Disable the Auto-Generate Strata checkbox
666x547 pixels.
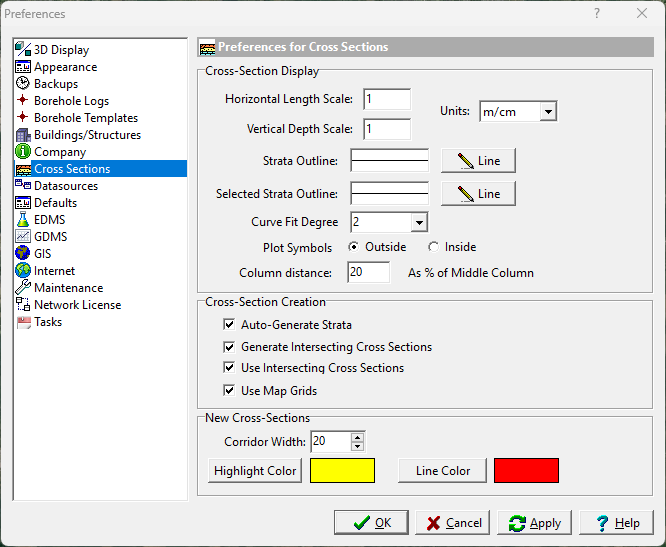[230, 325]
